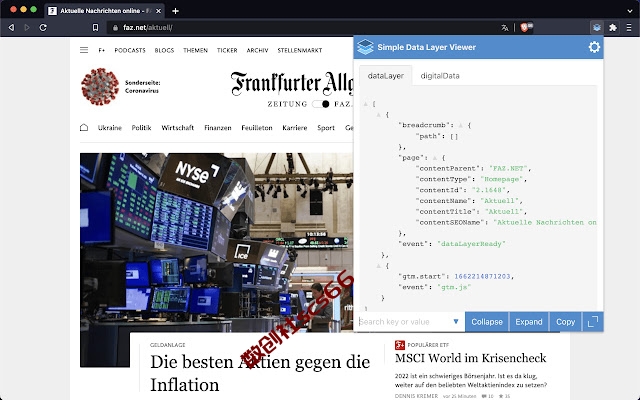This screenshot has height=400, width=640.
Task: Open the Coronavirus Sonderseite image
Action: pyautogui.click(x=100, y=87)
